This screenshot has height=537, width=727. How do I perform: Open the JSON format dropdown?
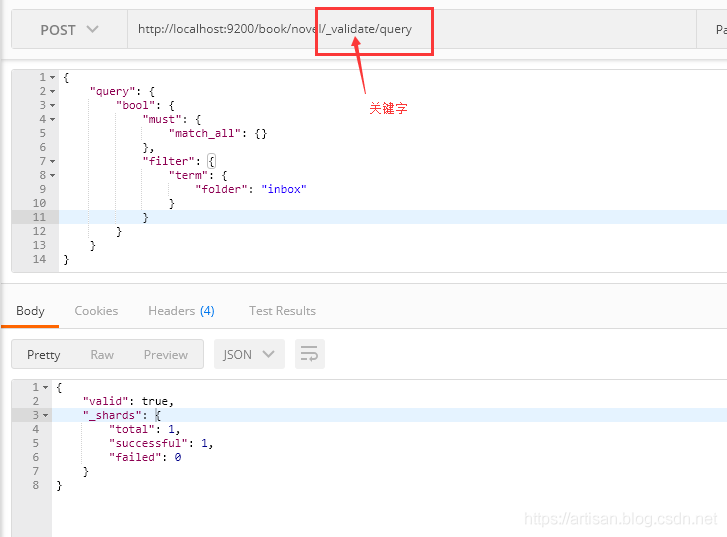(249, 354)
